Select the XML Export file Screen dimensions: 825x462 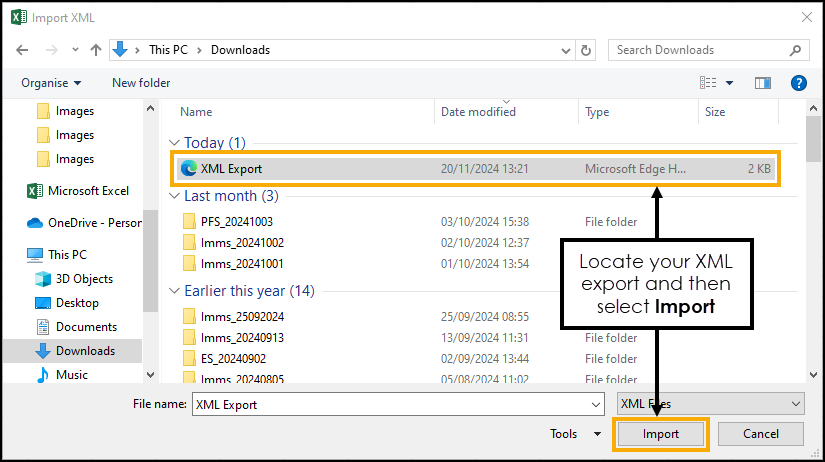(x=231, y=169)
